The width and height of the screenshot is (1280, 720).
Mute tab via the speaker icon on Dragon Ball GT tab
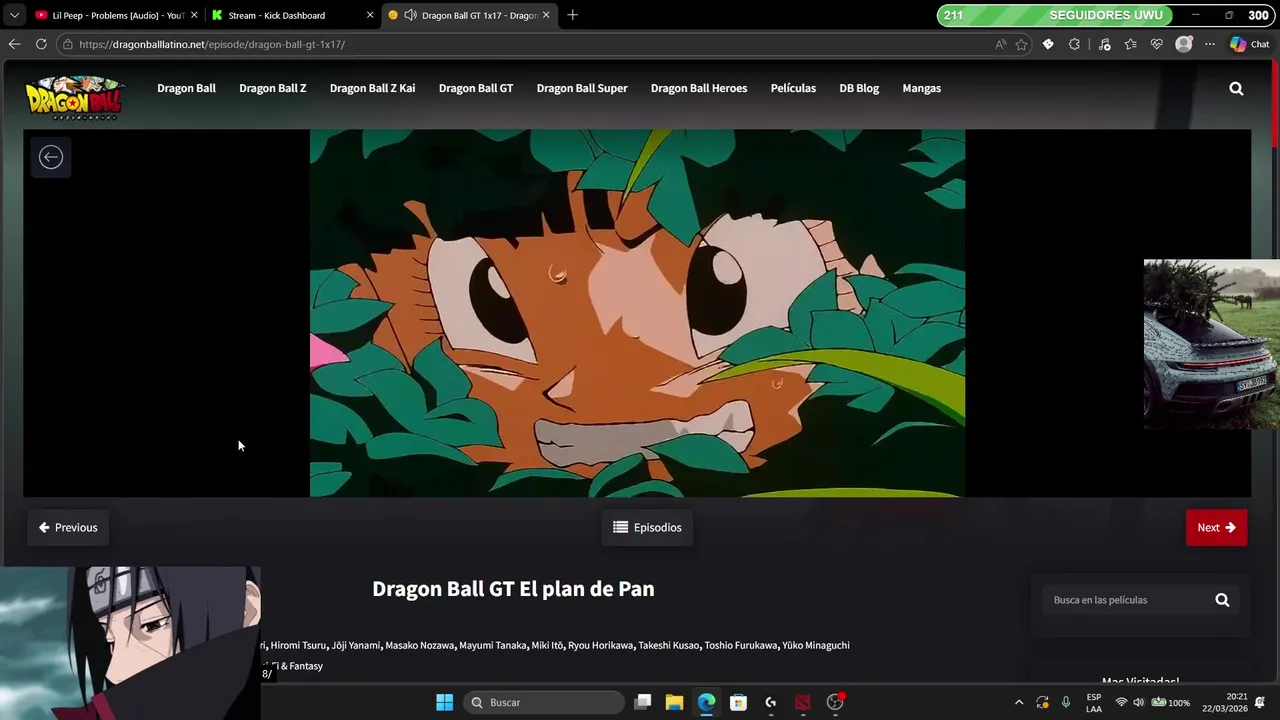[410, 15]
